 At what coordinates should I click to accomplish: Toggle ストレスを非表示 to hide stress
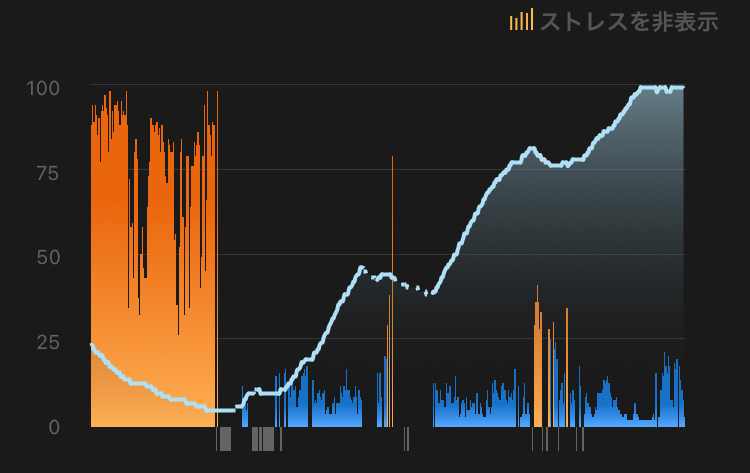(x=629, y=22)
